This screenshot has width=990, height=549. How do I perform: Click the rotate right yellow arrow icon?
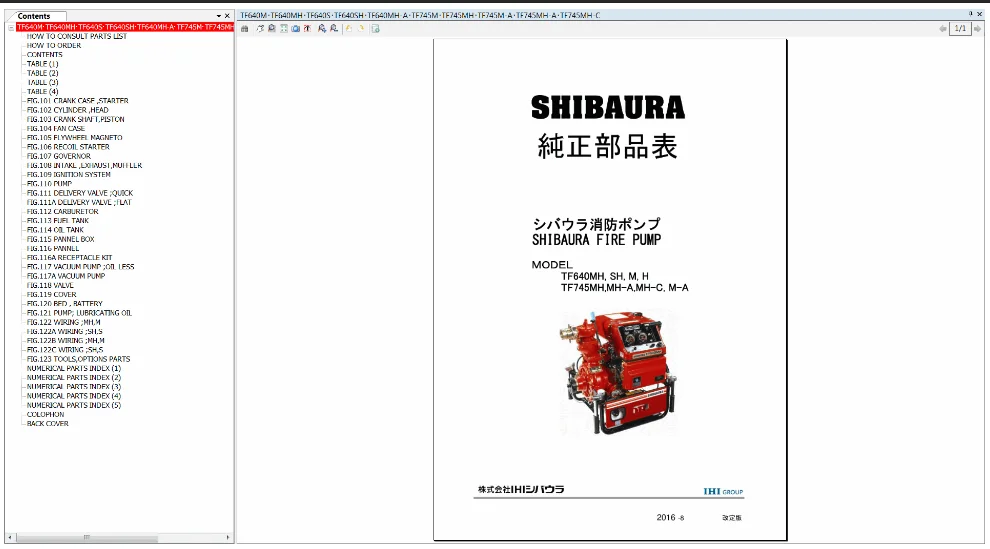pos(361,28)
